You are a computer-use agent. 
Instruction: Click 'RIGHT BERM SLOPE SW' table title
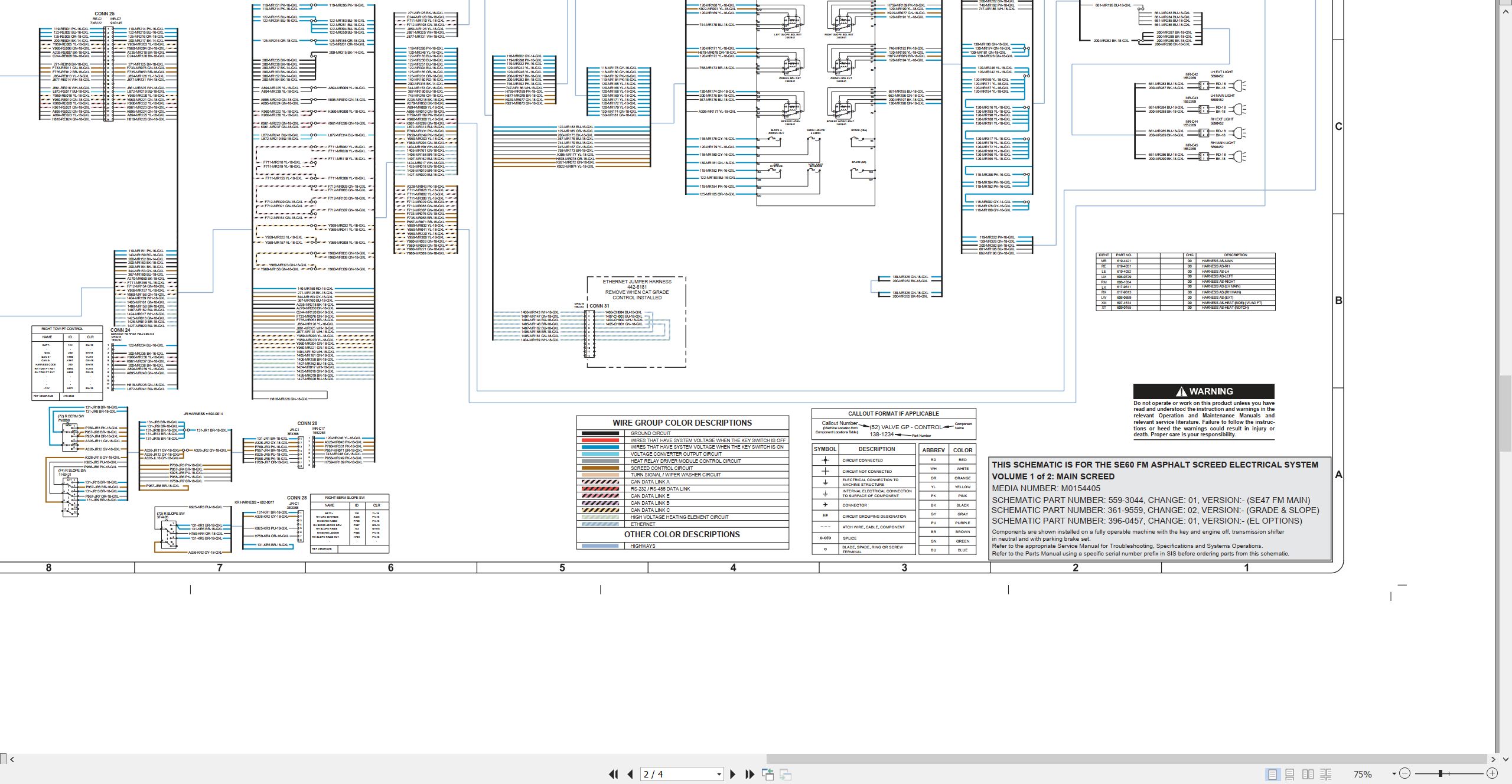(345, 498)
